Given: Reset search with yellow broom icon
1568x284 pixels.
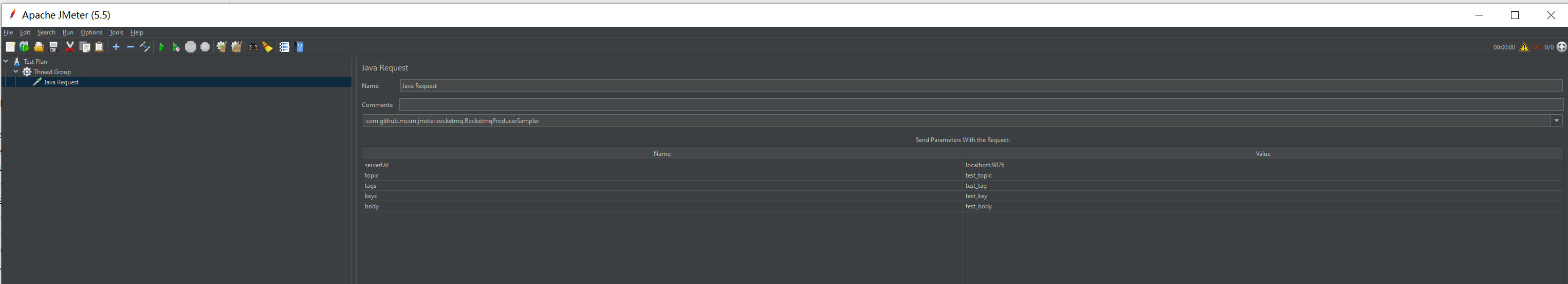Looking at the screenshot, I should tap(267, 47).
